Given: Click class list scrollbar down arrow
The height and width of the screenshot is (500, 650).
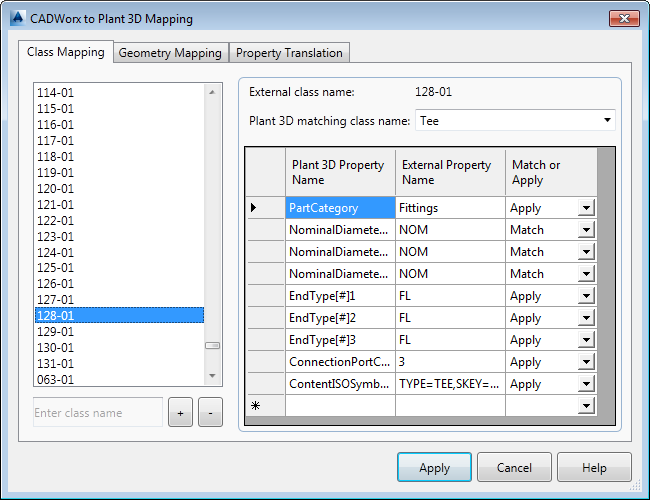Looking at the screenshot, I should (212, 376).
